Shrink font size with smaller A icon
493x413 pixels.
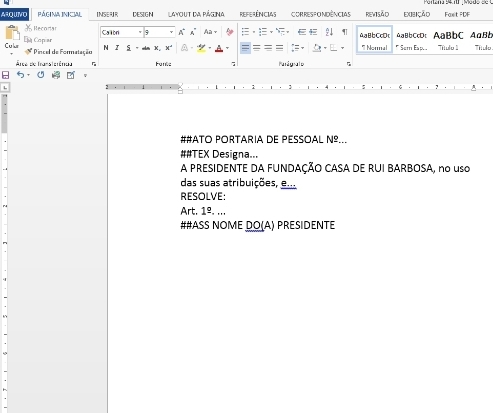(193, 32)
